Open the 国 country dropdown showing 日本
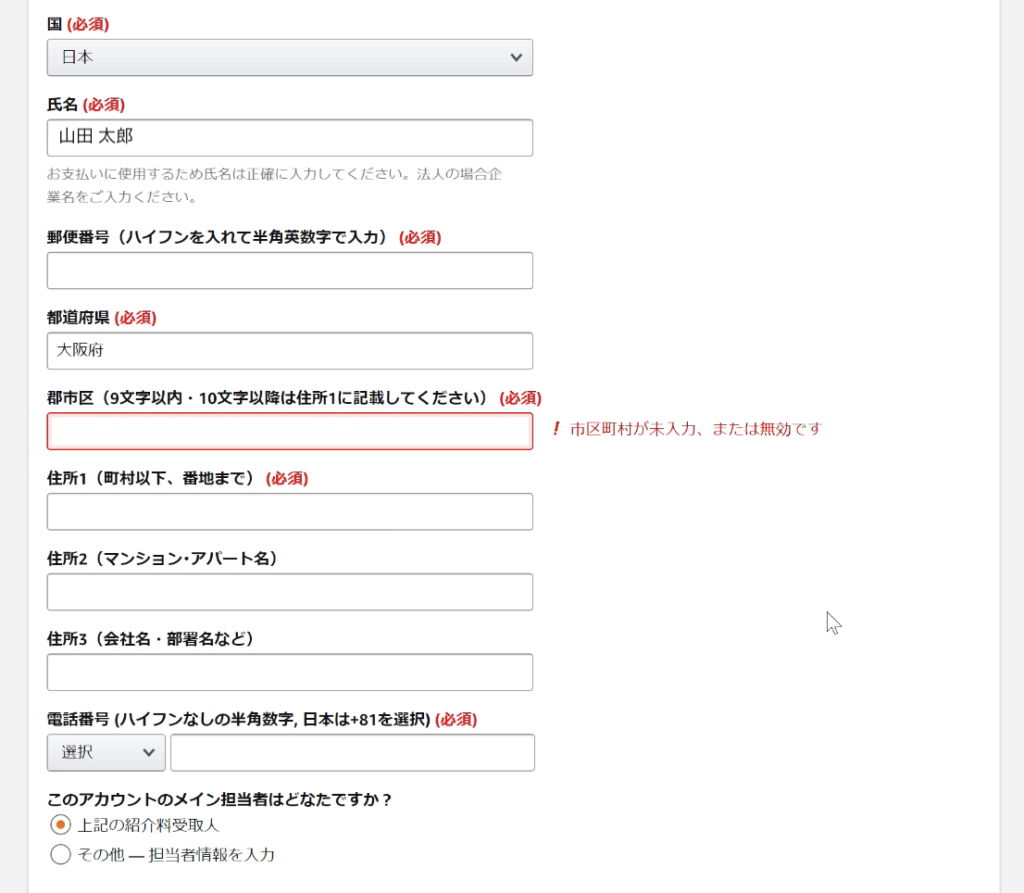1024x893 pixels. pyautogui.click(x=289, y=57)
